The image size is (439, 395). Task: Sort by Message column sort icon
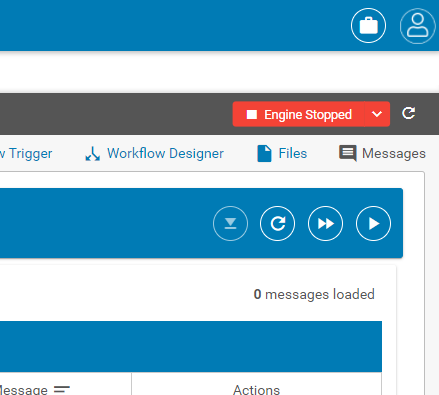pyautogui.click(x=62, y=389)
